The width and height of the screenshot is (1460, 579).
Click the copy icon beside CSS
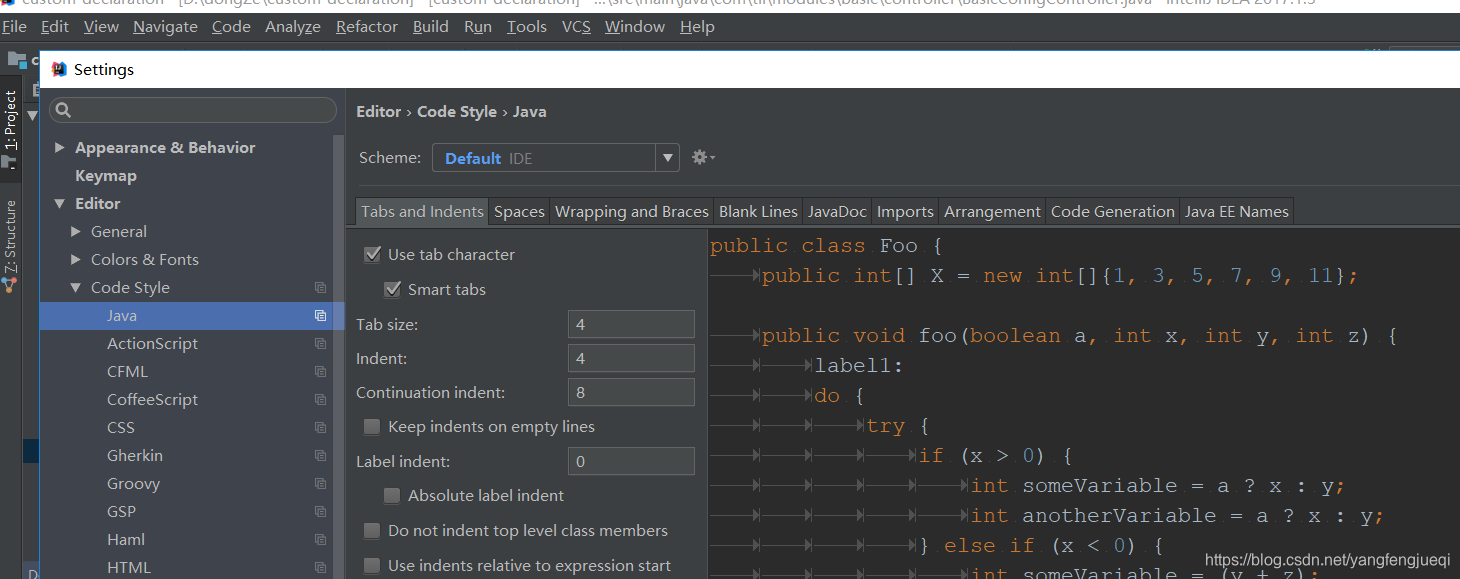coord(320,428)
